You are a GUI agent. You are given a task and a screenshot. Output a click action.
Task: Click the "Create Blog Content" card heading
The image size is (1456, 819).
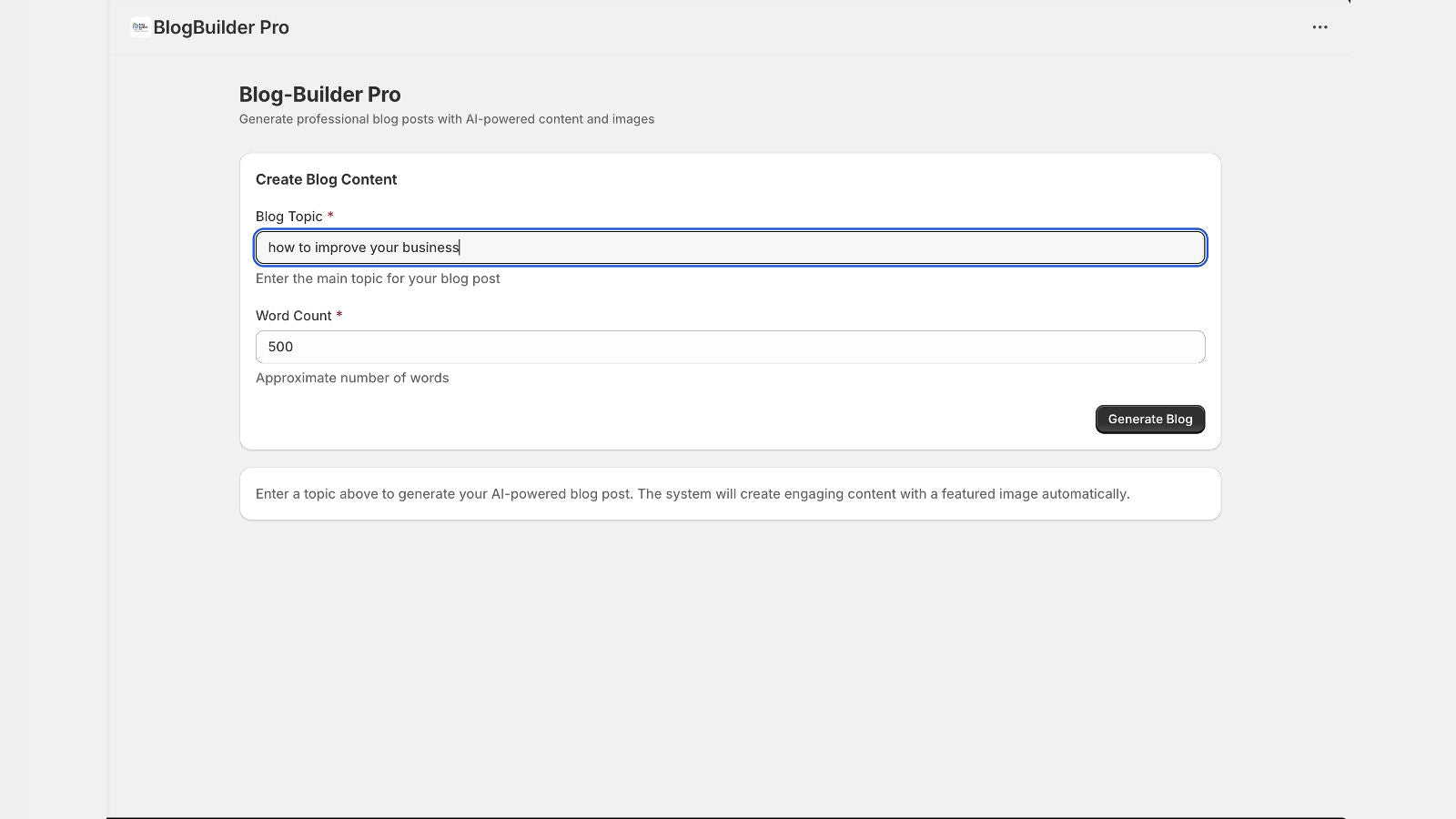326,179
